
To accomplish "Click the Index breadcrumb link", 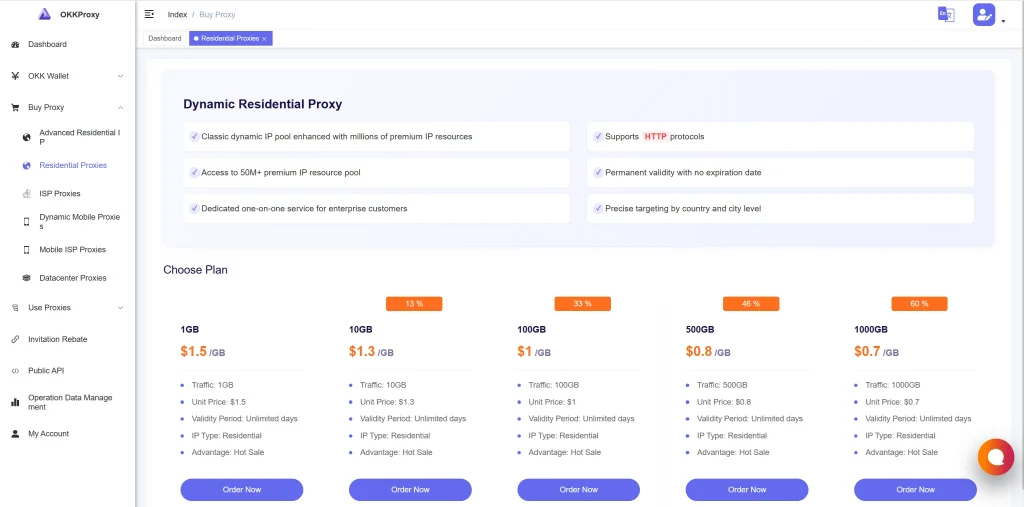I will (x=177, y=14).
